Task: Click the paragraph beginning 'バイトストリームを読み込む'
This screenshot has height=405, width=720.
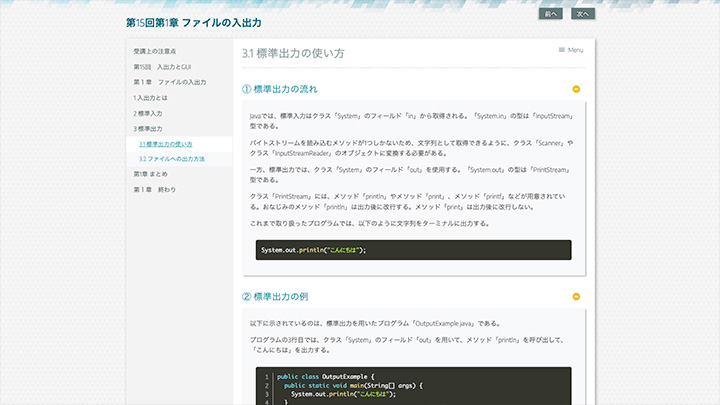Action: click(x=412, y=148)
